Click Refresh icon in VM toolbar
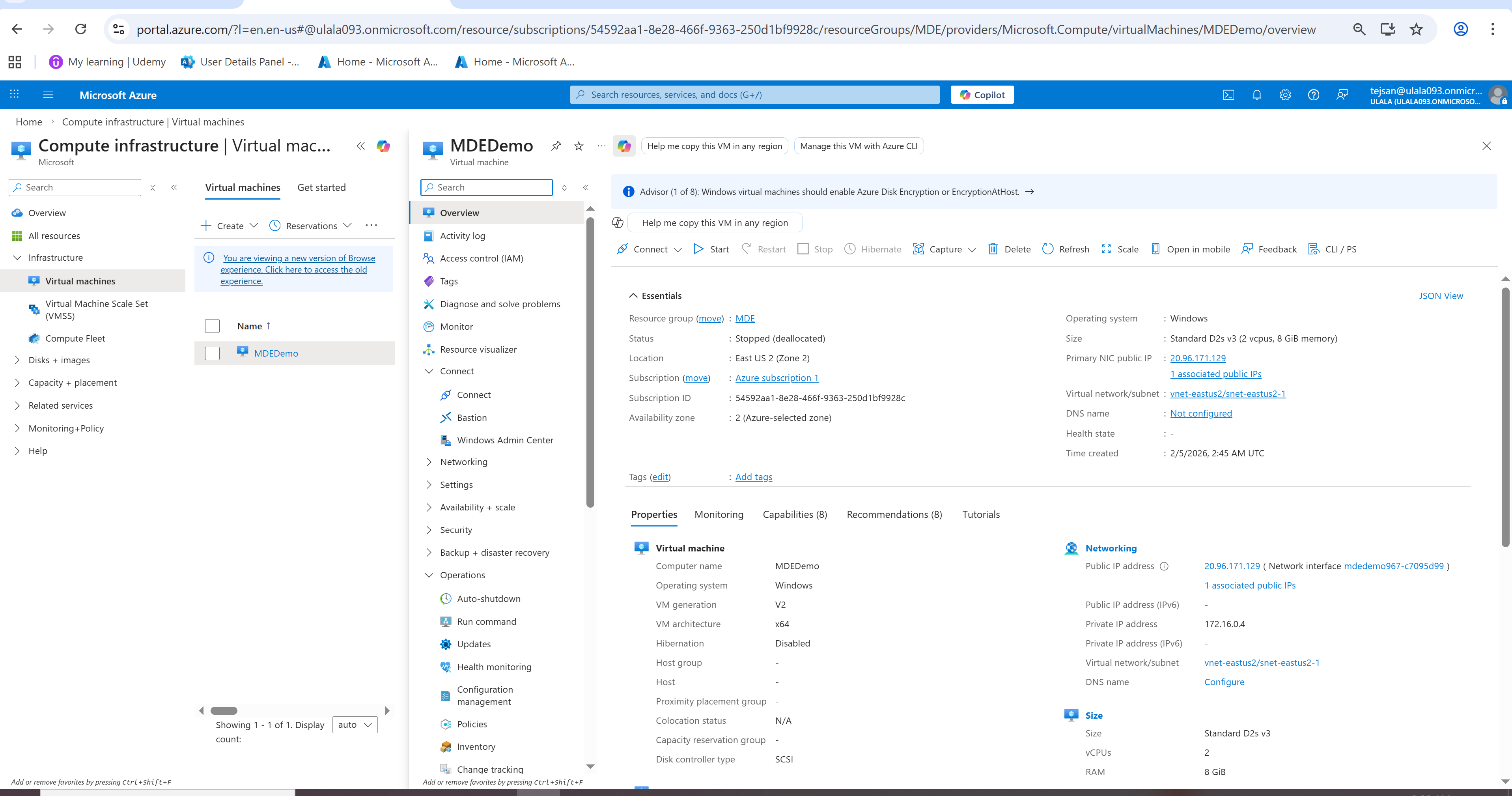Viewport: 1512px width, 796px height. click(1048, 249)
